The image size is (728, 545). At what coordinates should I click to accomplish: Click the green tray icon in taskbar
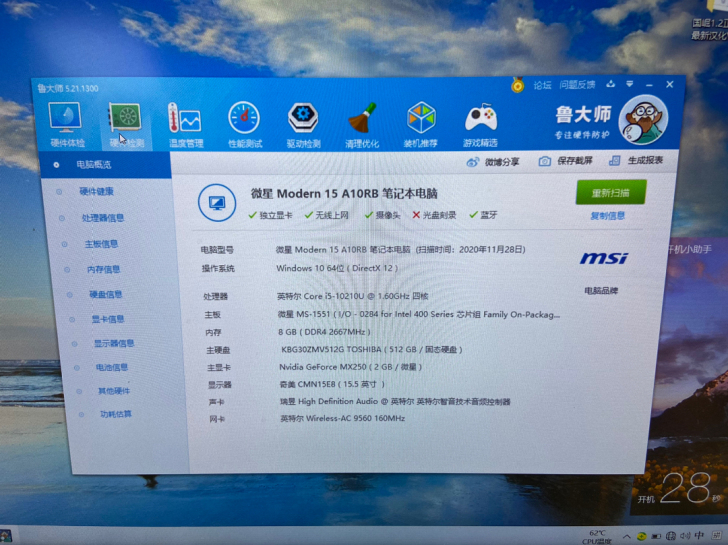(x=642, y=537)
